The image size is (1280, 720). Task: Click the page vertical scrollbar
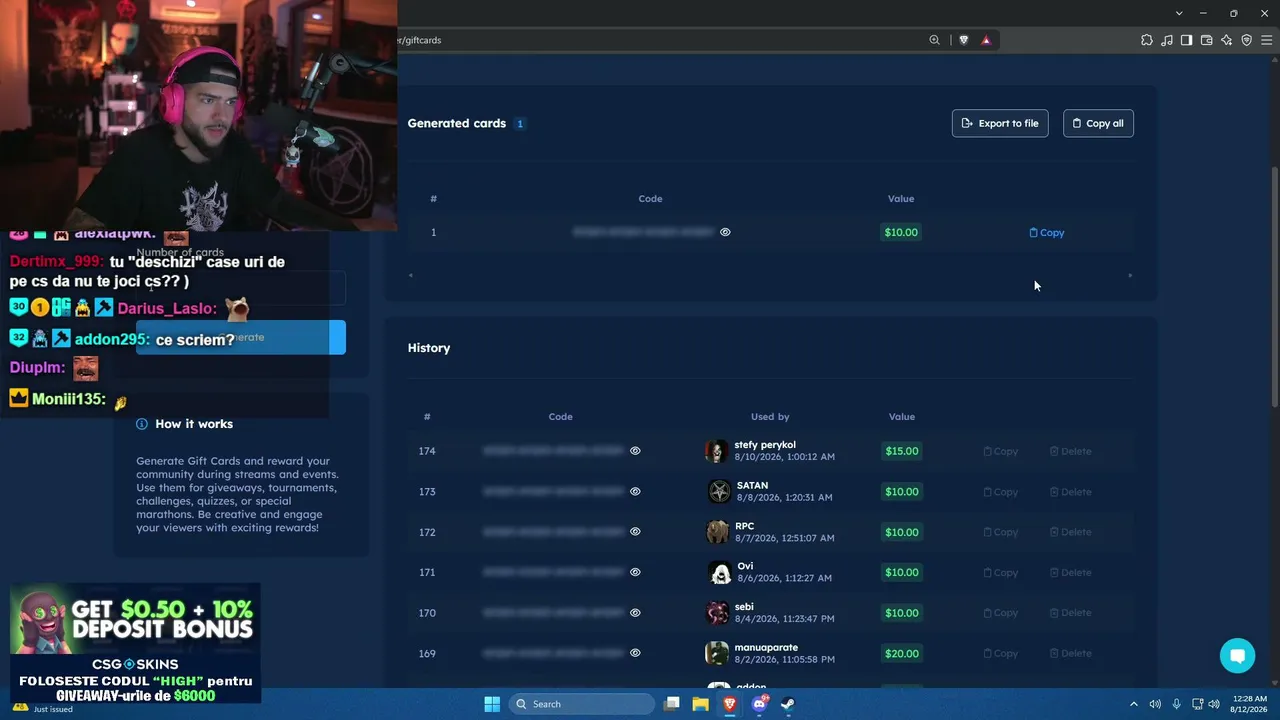1274,285
